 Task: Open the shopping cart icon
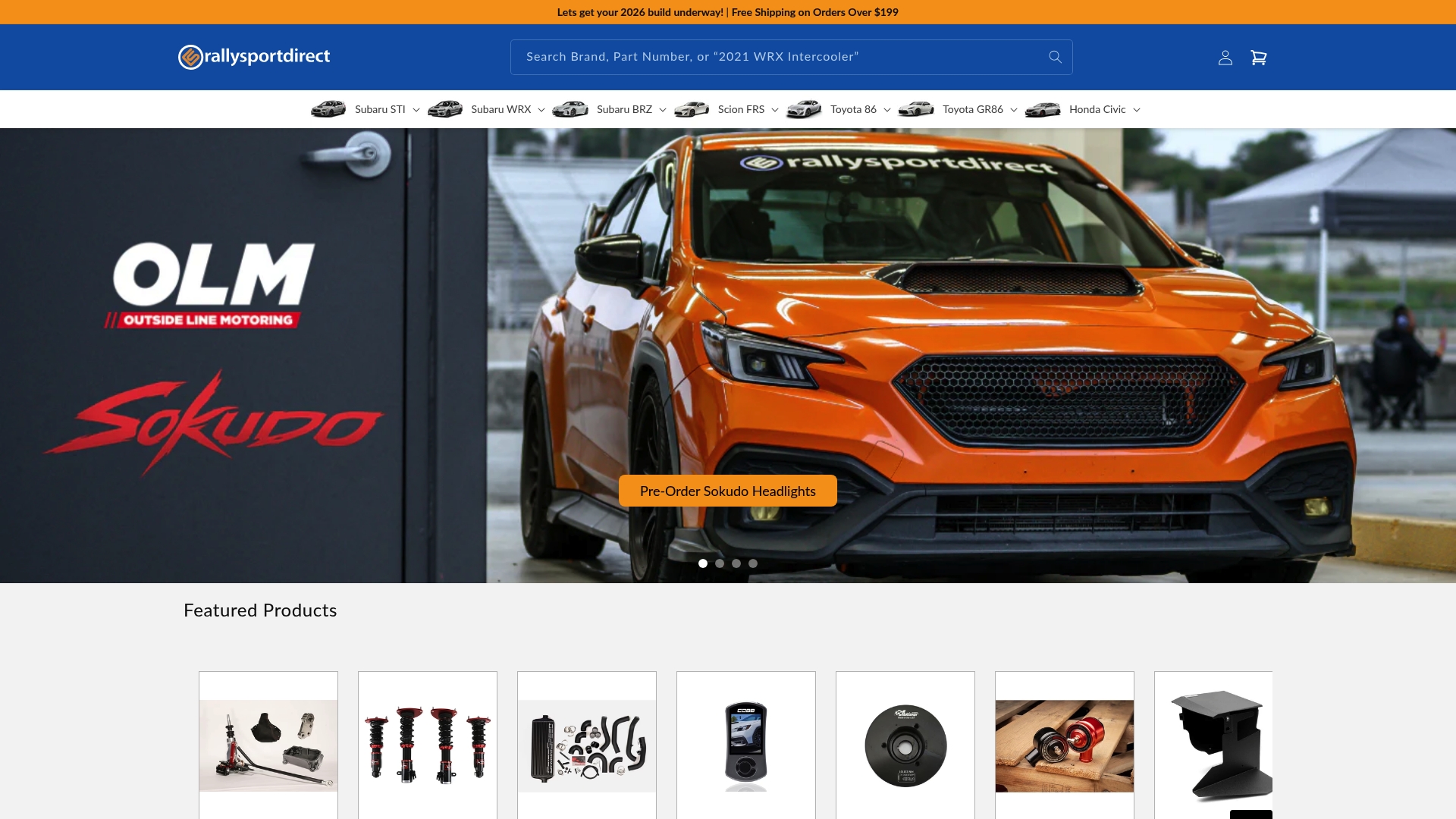(x=1259, y=58)
